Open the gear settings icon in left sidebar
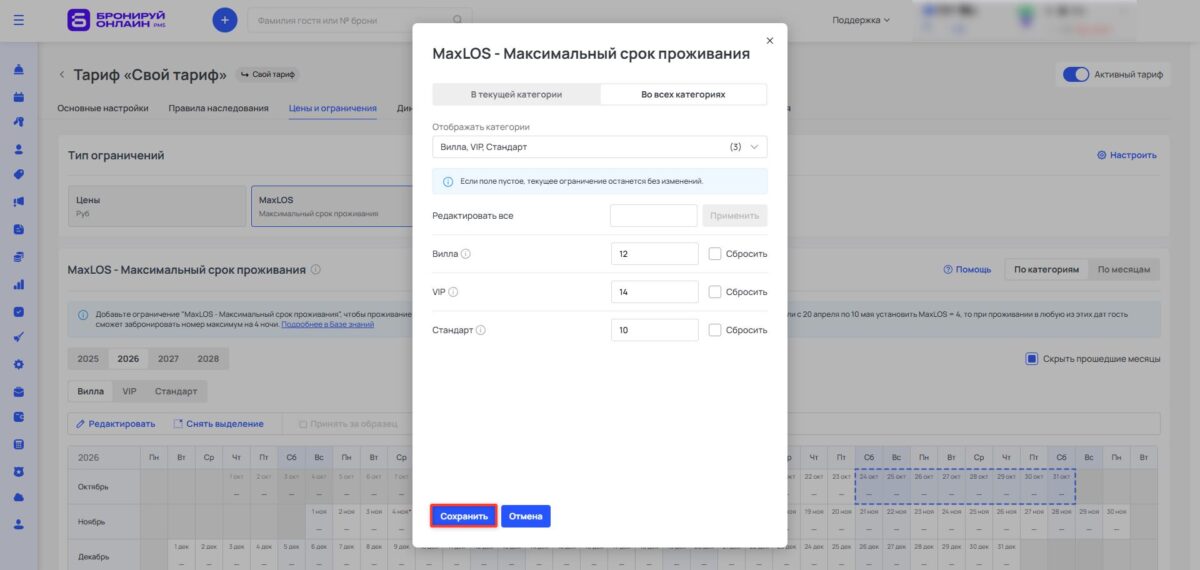This screenshot has width=1200, height=570. [19, 364]
